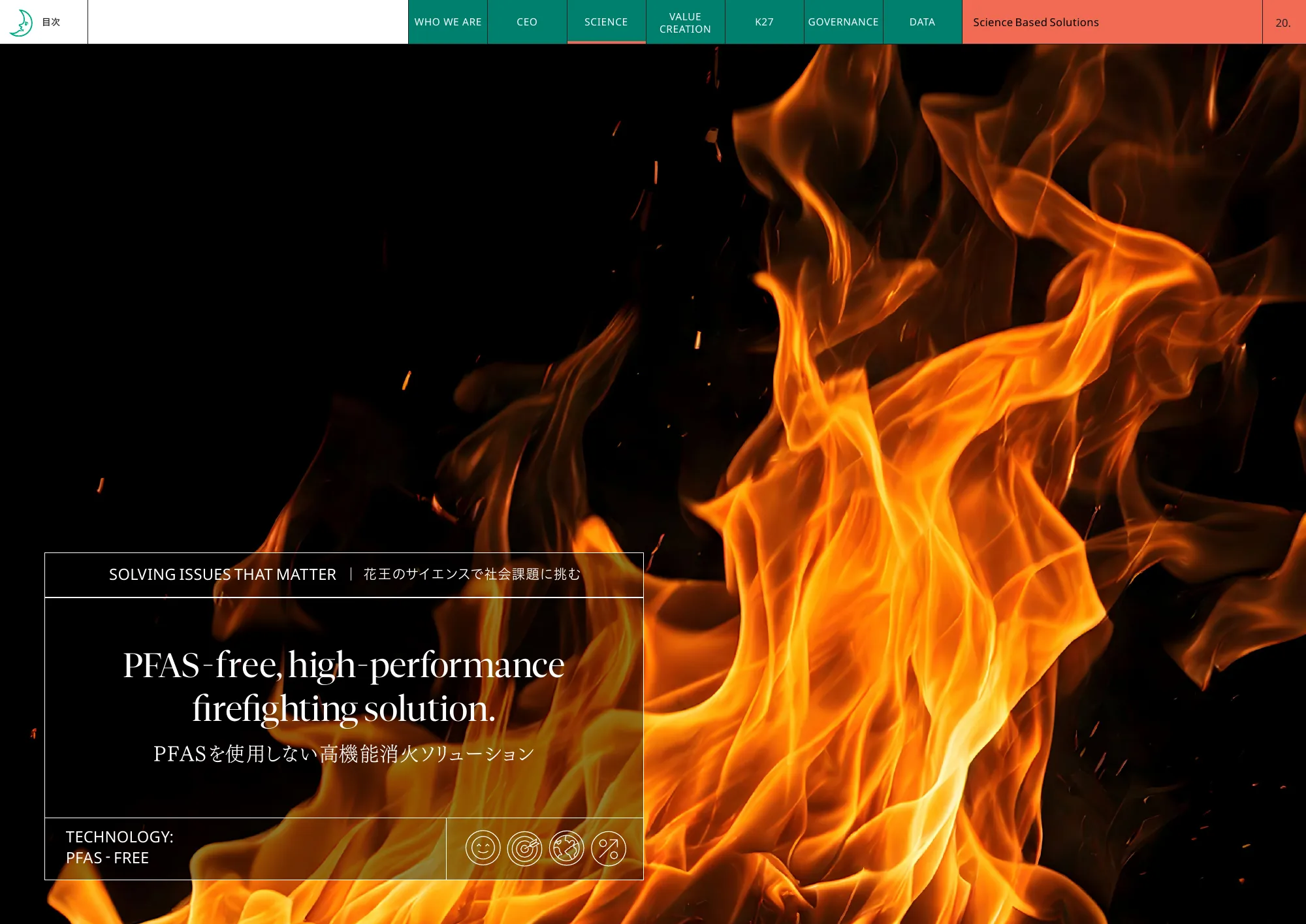Go to the WHO WE ARE section

pos(447,22)
